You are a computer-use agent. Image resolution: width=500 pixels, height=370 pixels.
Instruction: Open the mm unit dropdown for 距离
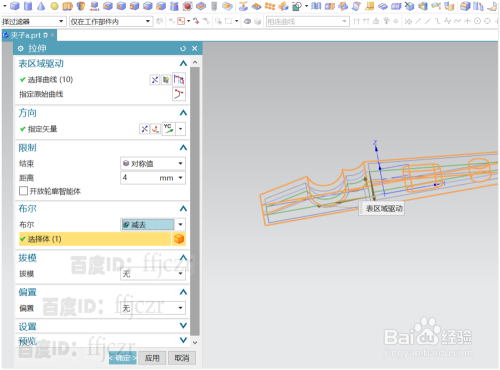tap(180, 178)
